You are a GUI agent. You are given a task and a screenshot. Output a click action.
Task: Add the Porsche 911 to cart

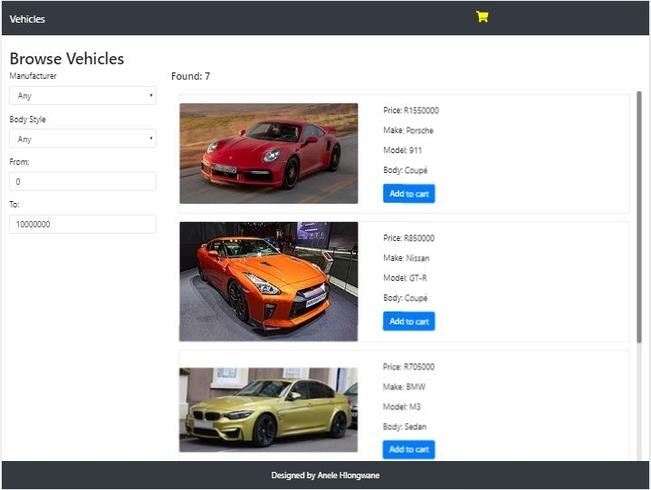409,194
